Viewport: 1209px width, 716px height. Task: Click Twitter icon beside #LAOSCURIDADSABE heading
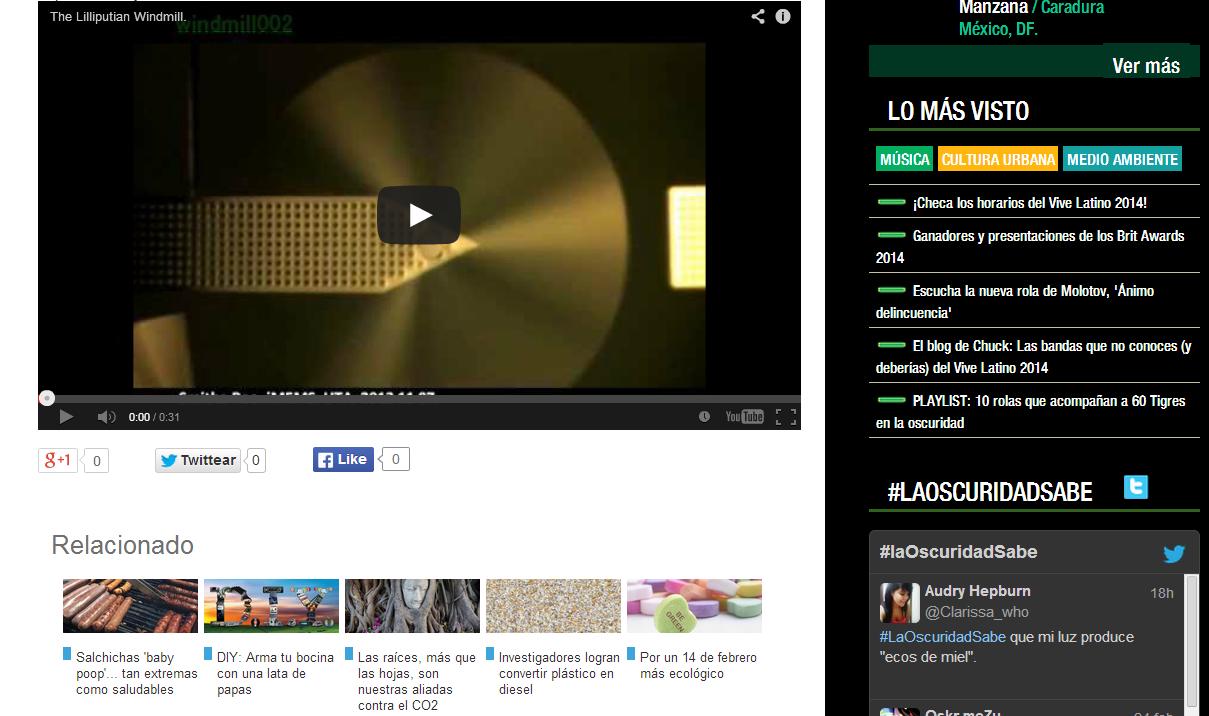(1135, 487)
